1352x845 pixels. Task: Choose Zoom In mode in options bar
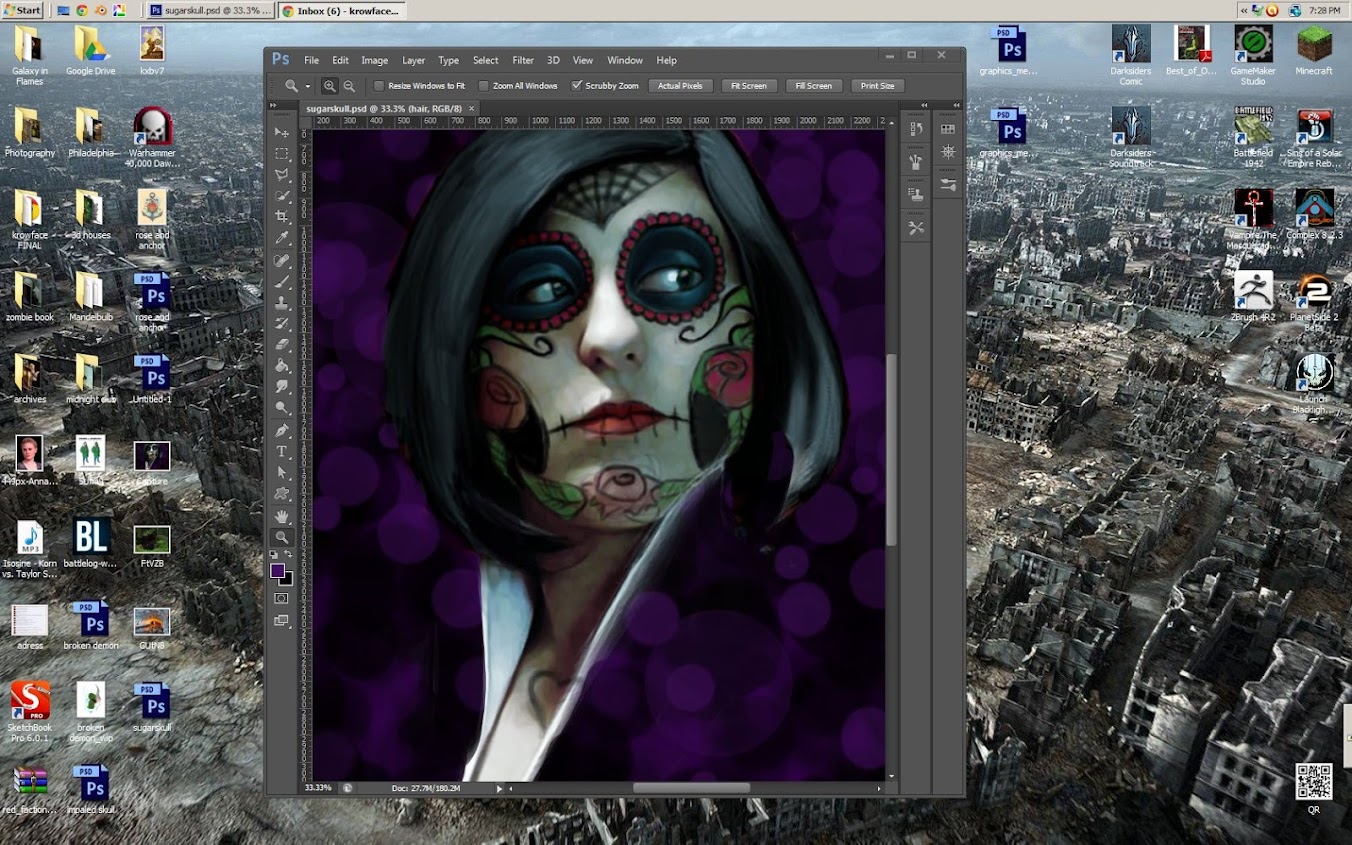[x=329, y=86]
